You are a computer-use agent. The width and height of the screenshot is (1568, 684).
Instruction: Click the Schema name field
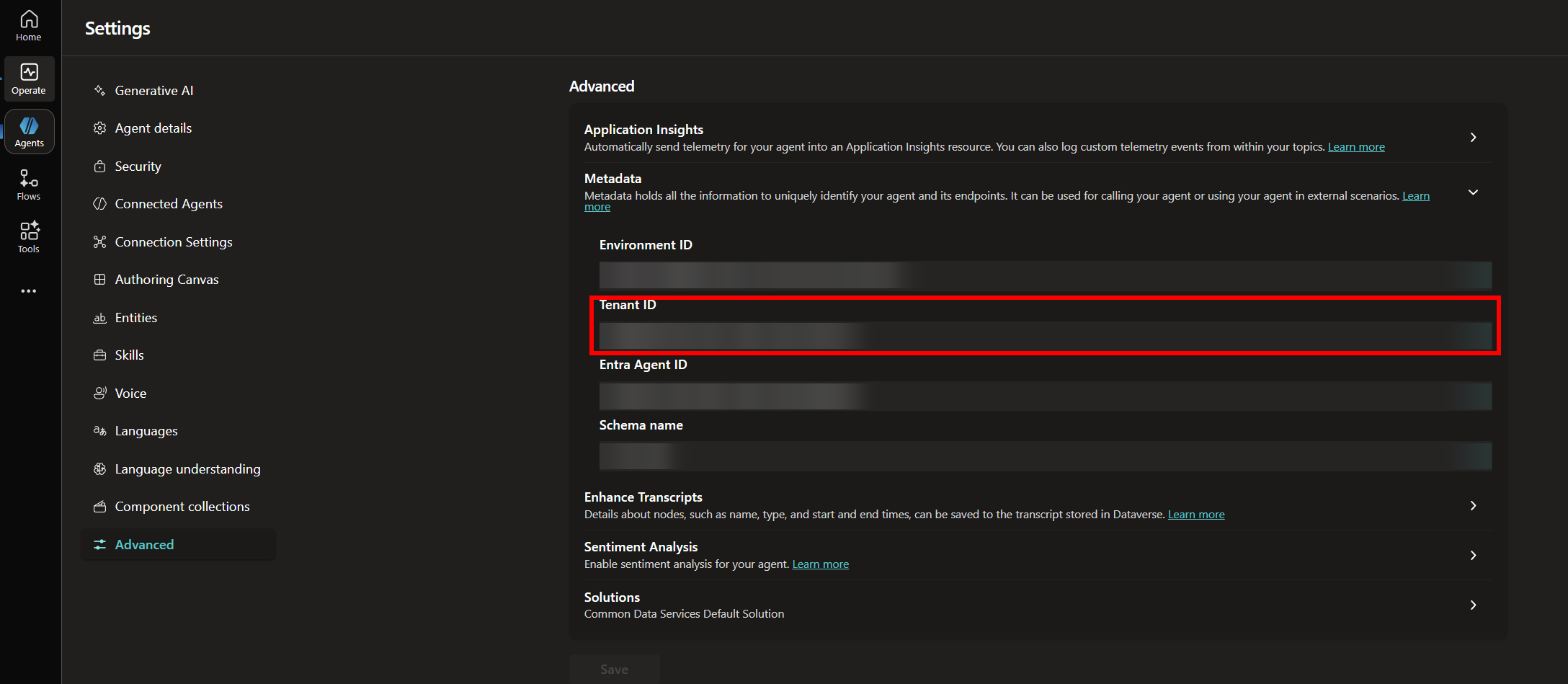1045,456
